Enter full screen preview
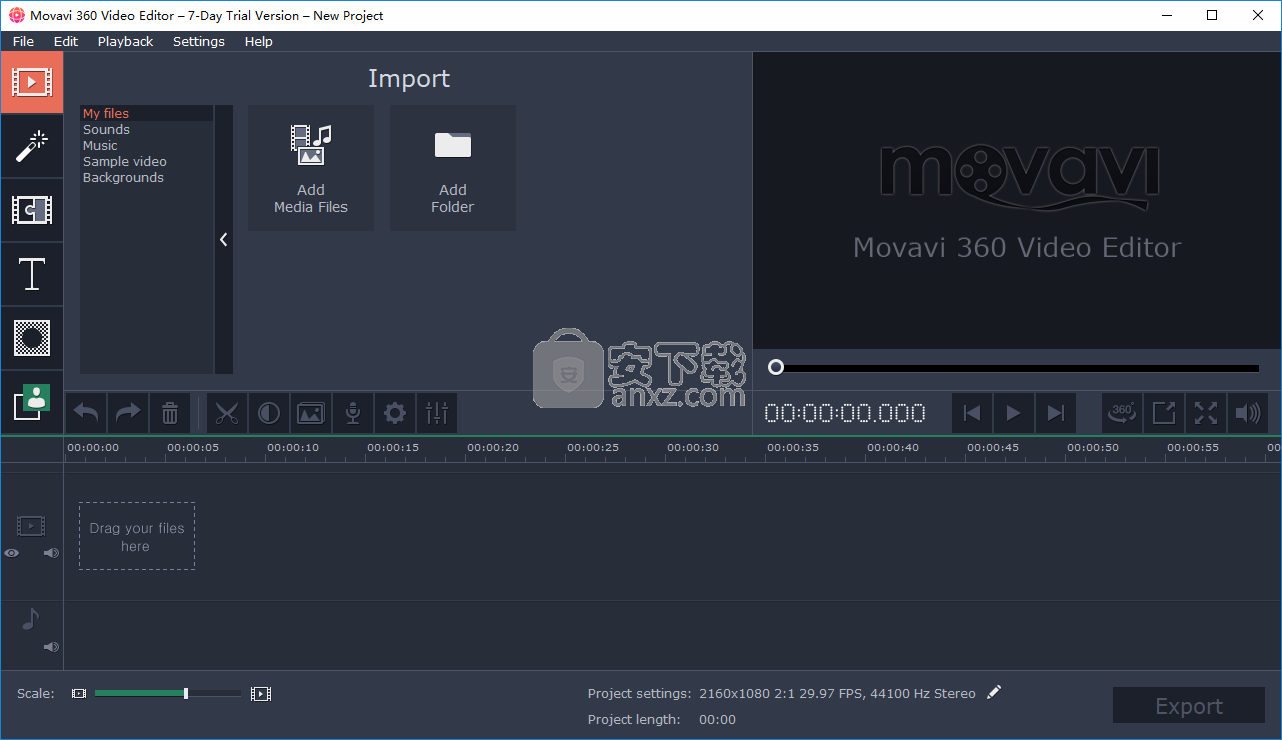Viewport: 1282px width, 740px height. coord(1206,413)
